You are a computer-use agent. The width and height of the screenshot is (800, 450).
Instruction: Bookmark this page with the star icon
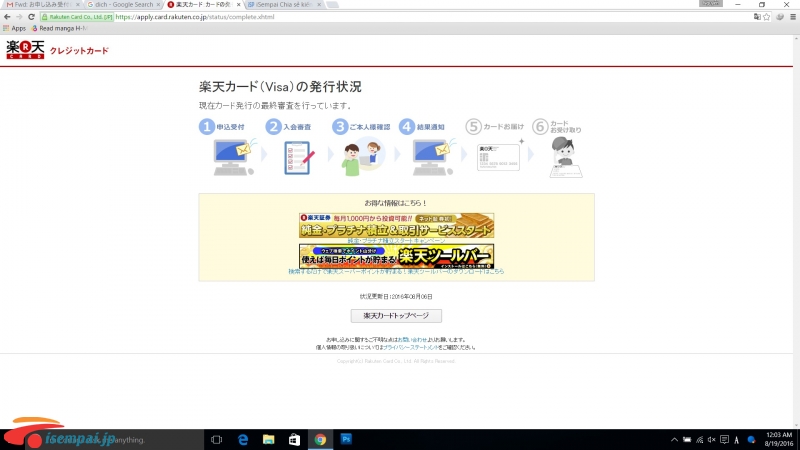(766, 17)
